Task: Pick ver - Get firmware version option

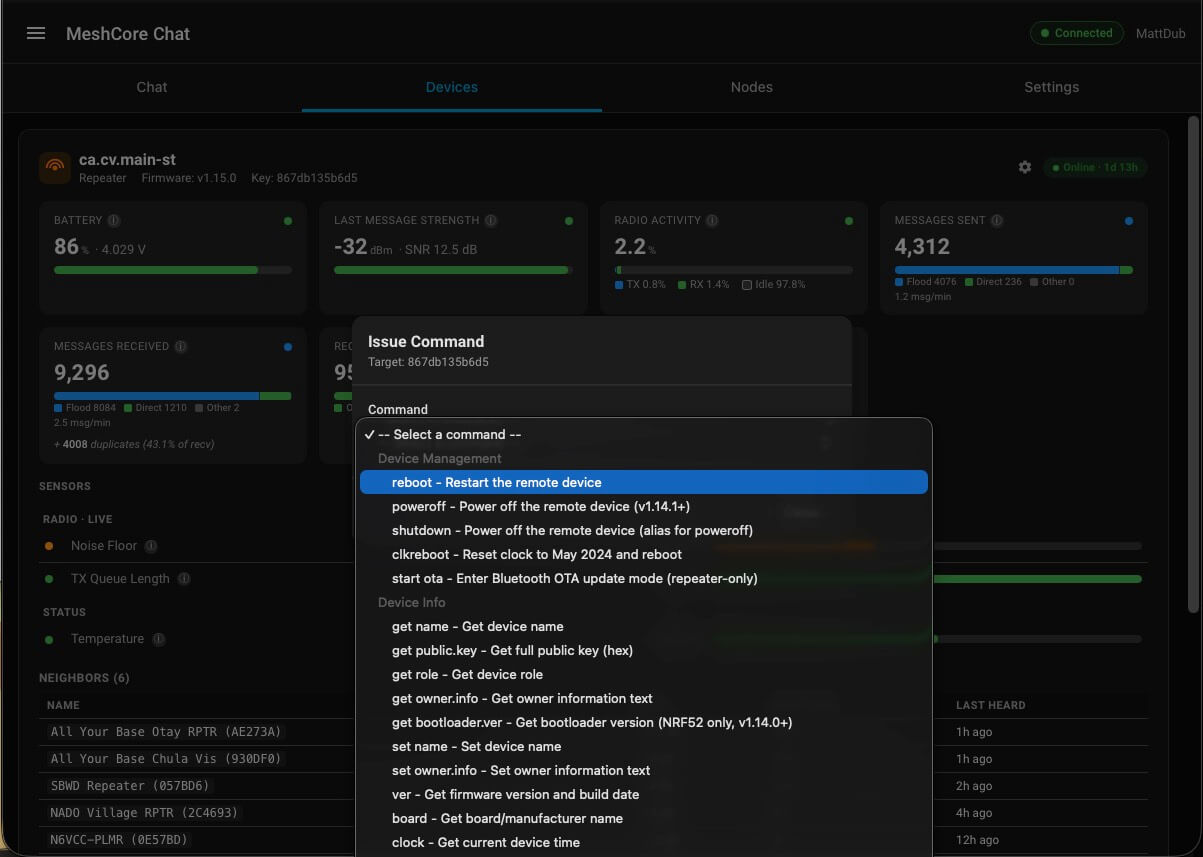Action: coord(644,794)
